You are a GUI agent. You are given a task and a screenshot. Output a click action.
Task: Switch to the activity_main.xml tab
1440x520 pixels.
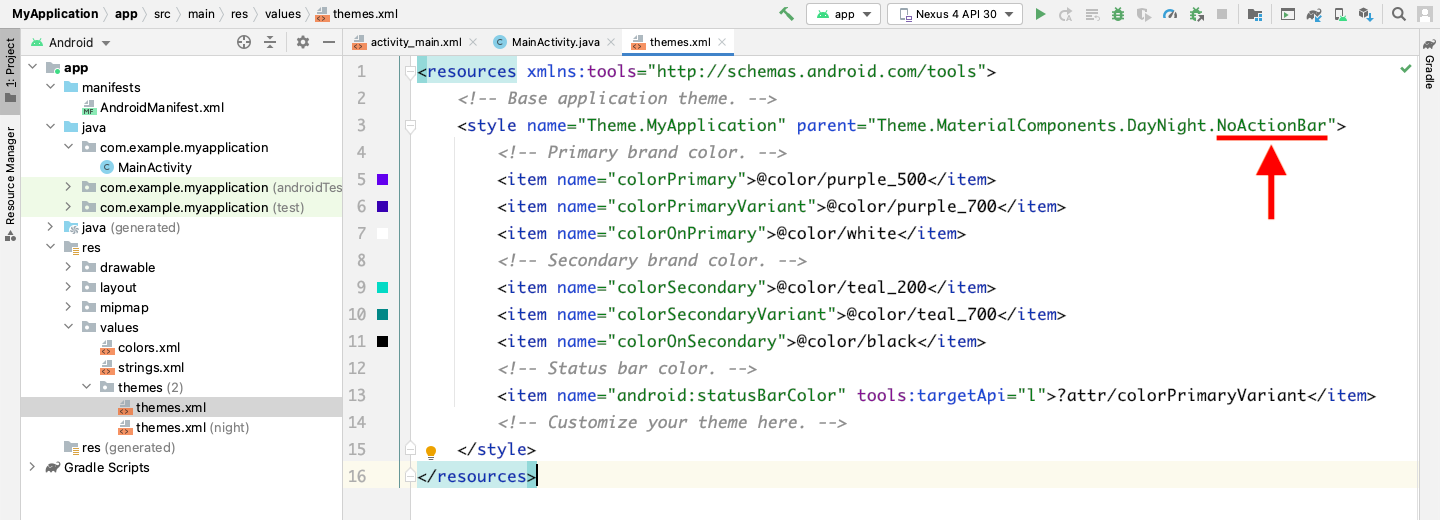pos(415,42)
